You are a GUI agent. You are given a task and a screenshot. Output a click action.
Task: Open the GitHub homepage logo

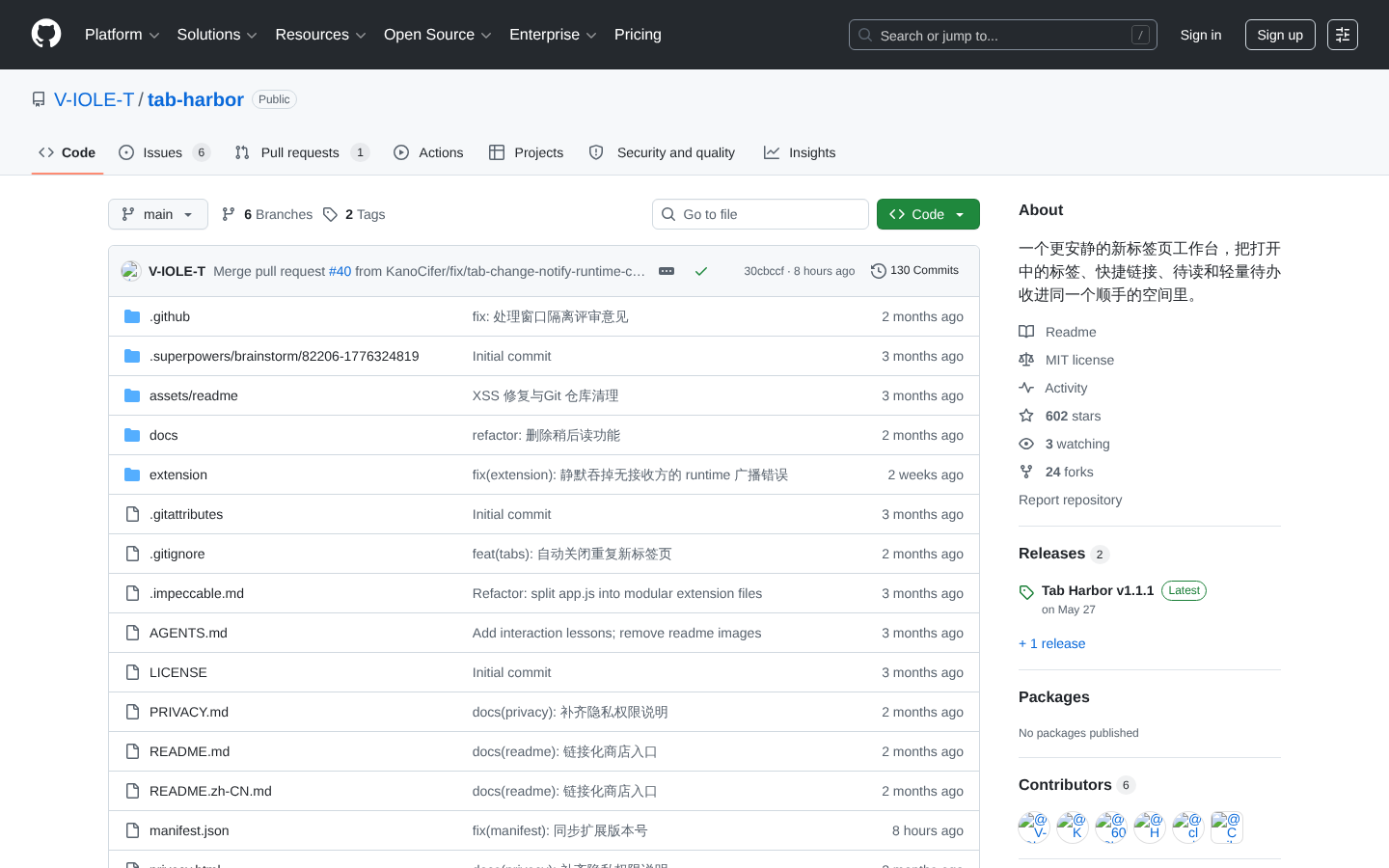46,35
